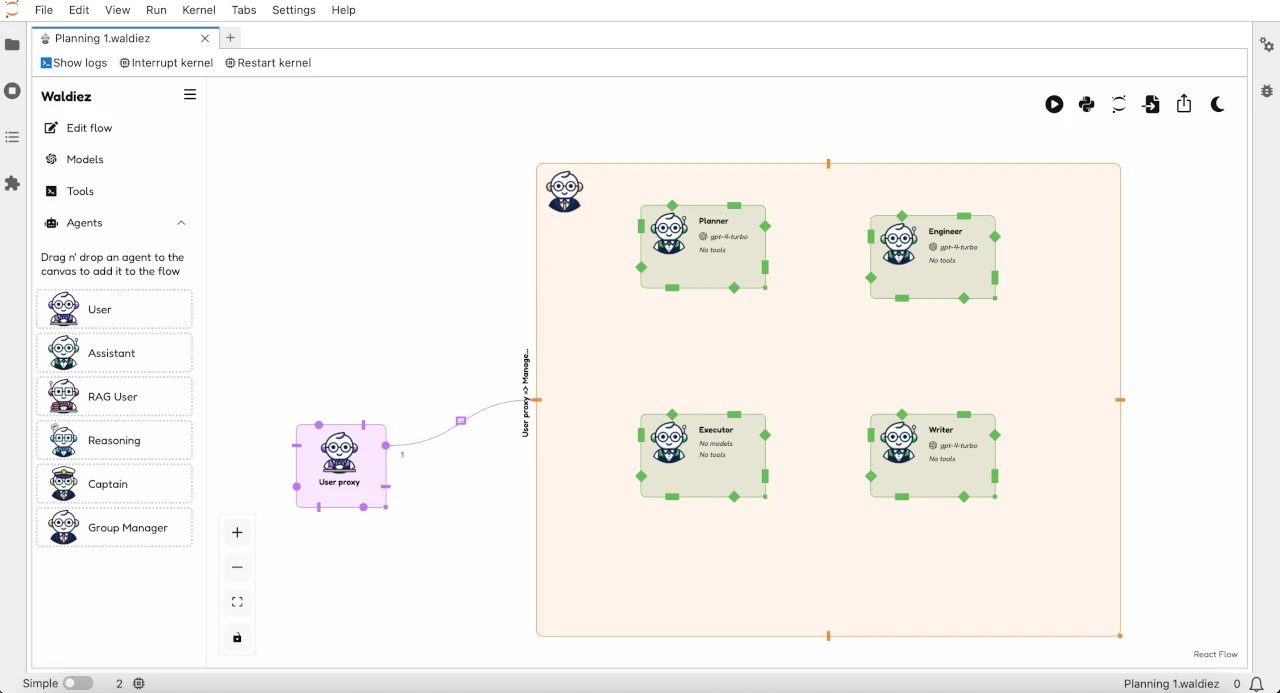Lock the canvas interactivity

point(237,637)
